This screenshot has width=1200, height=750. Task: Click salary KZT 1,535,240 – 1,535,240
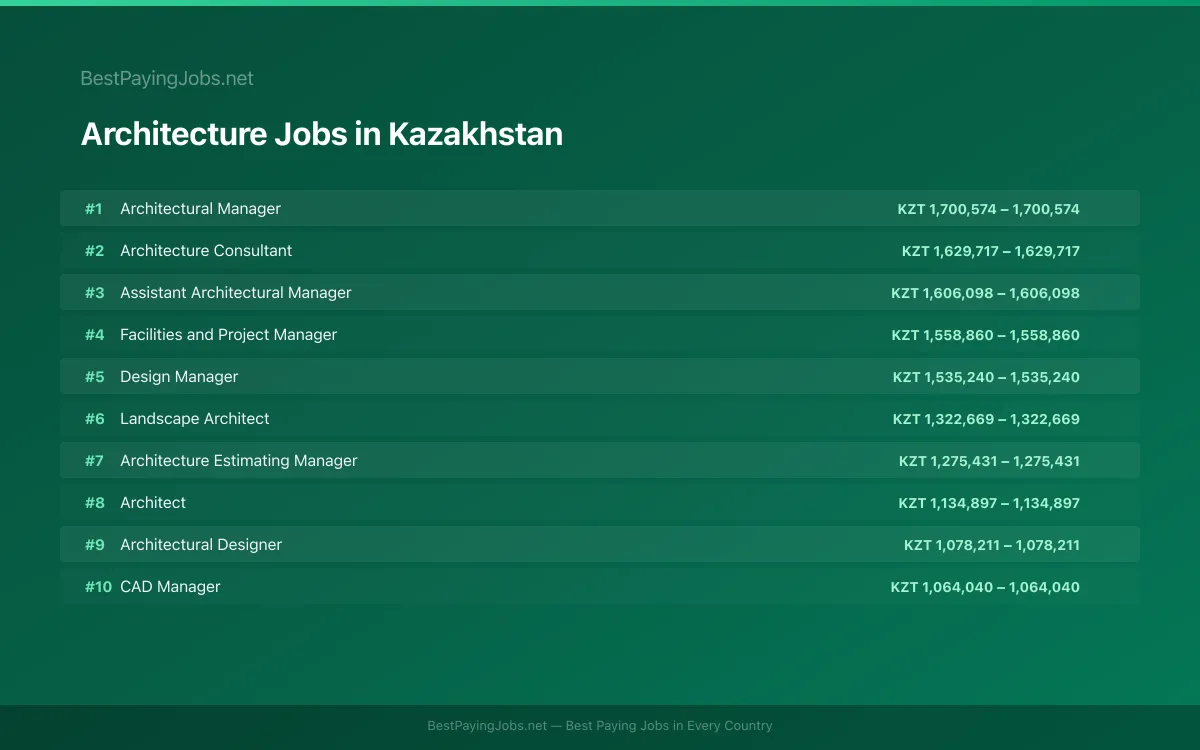coord(986,377)
